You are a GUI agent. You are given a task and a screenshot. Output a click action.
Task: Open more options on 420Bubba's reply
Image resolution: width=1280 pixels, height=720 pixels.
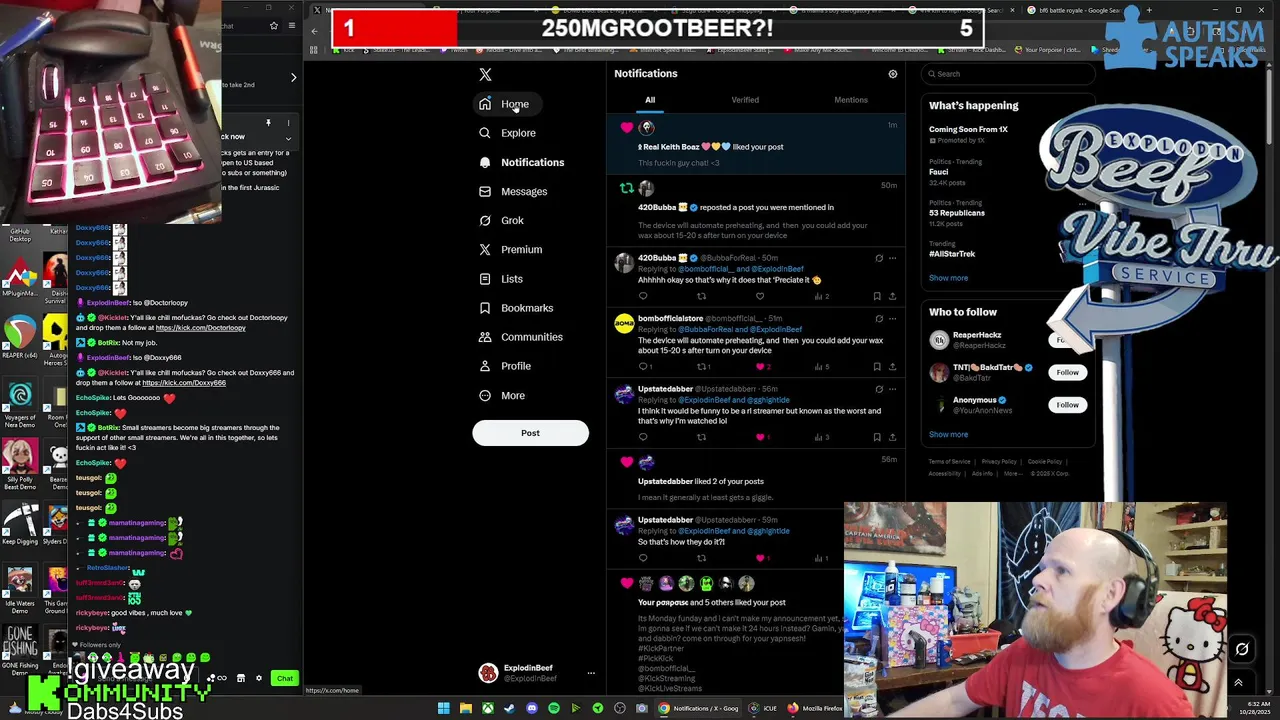892,258
